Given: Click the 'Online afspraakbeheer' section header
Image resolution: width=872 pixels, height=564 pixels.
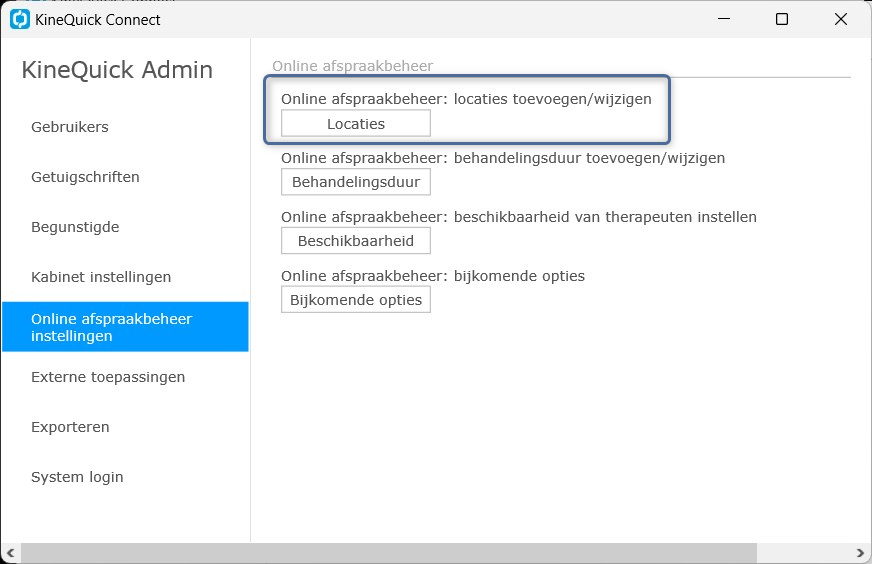Looking at the screenshot, I should pos(353,66).
